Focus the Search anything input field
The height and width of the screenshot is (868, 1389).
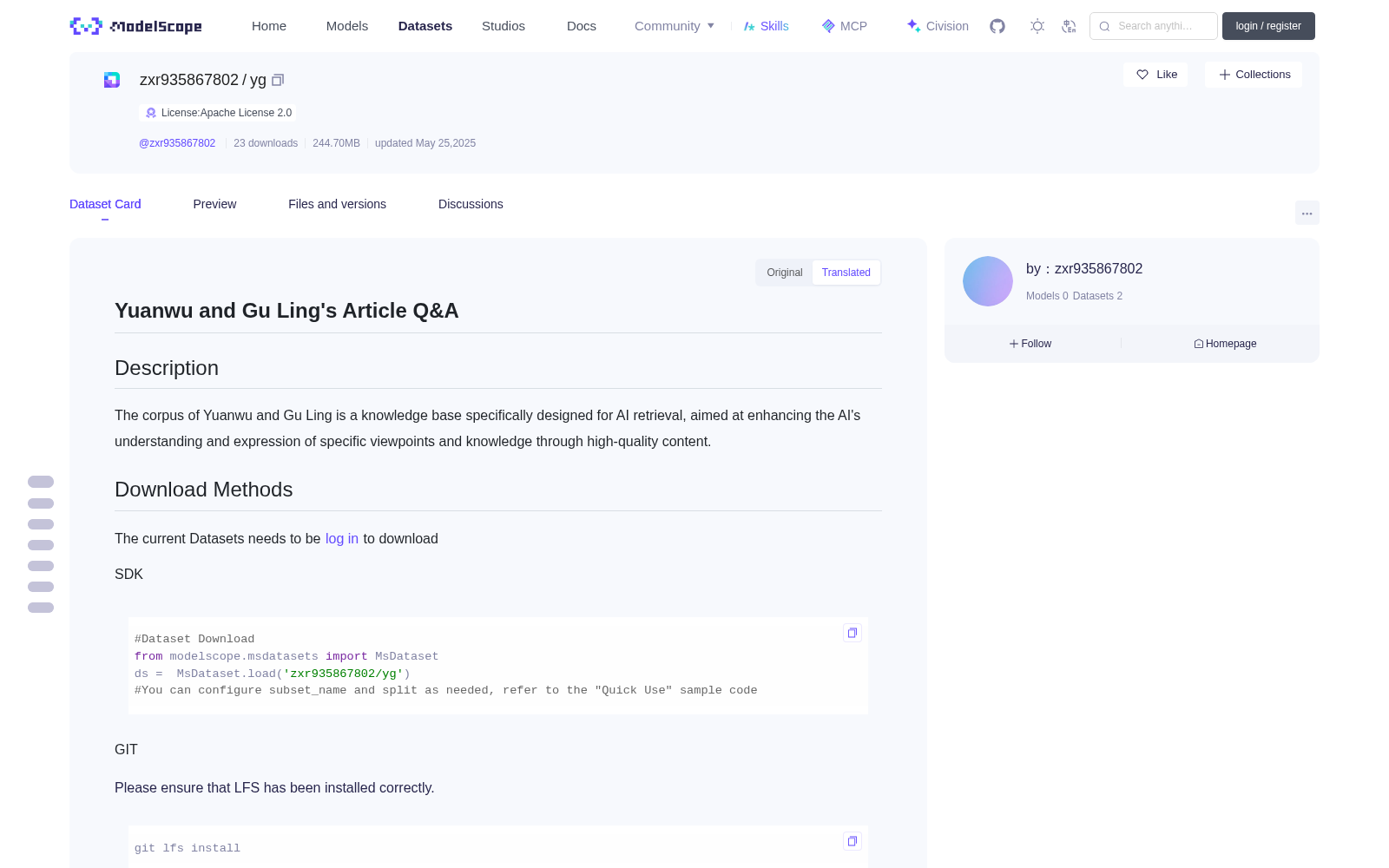point(1154,26)
